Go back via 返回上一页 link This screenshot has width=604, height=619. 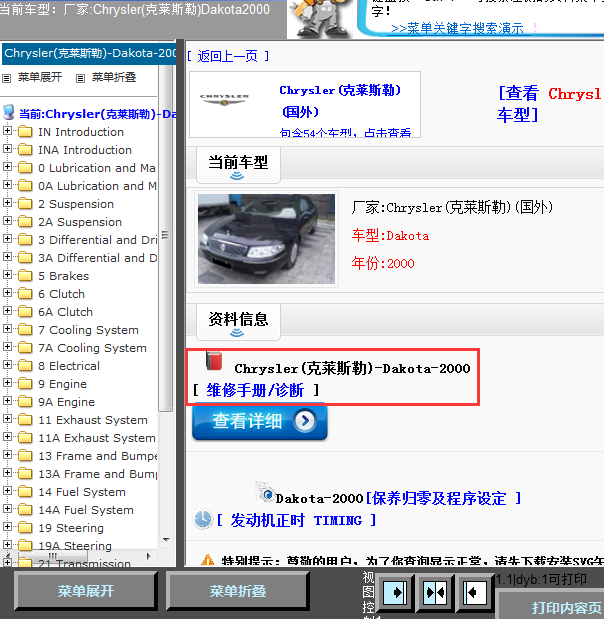228,56
